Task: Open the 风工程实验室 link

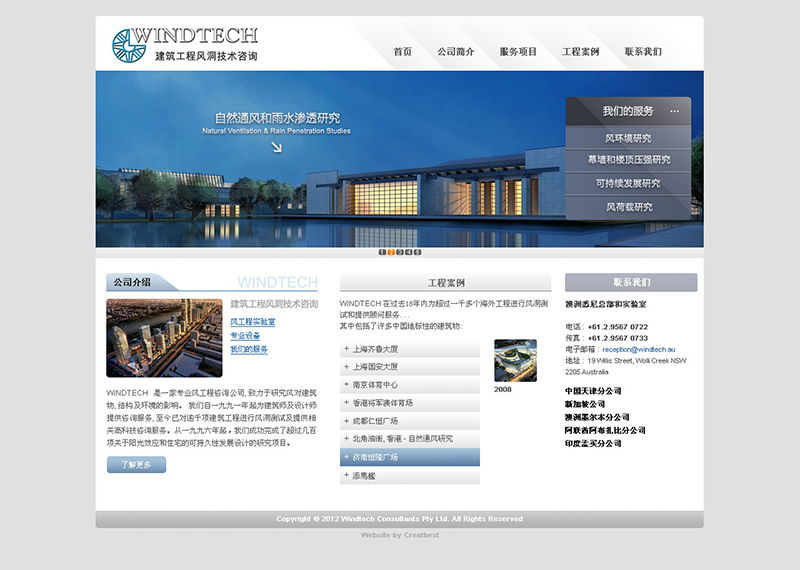Action: 252,322
